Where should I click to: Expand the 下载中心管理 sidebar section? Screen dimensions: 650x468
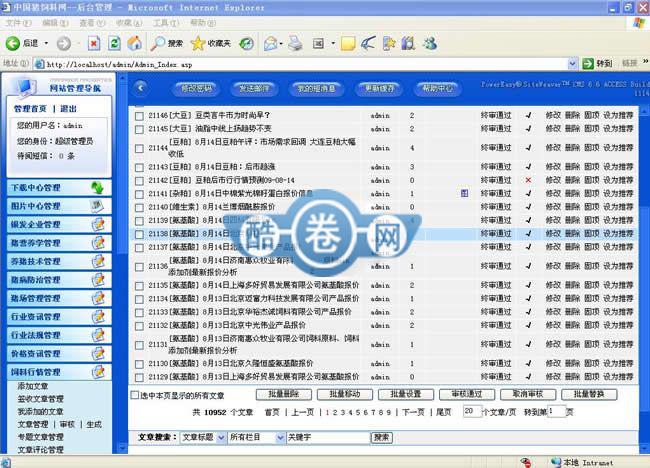pyautogui.click(x=59, y=188)
